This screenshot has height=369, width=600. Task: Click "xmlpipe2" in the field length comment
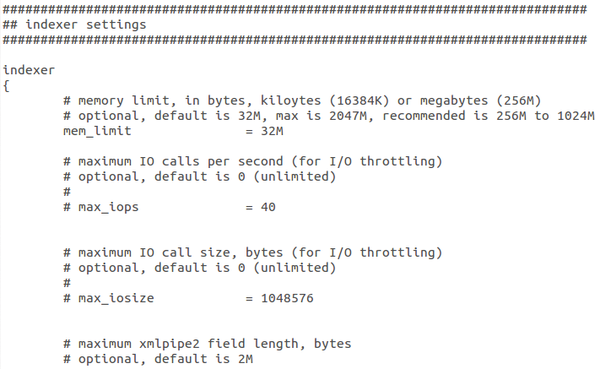pyautogui.click(x=169, y=344)
